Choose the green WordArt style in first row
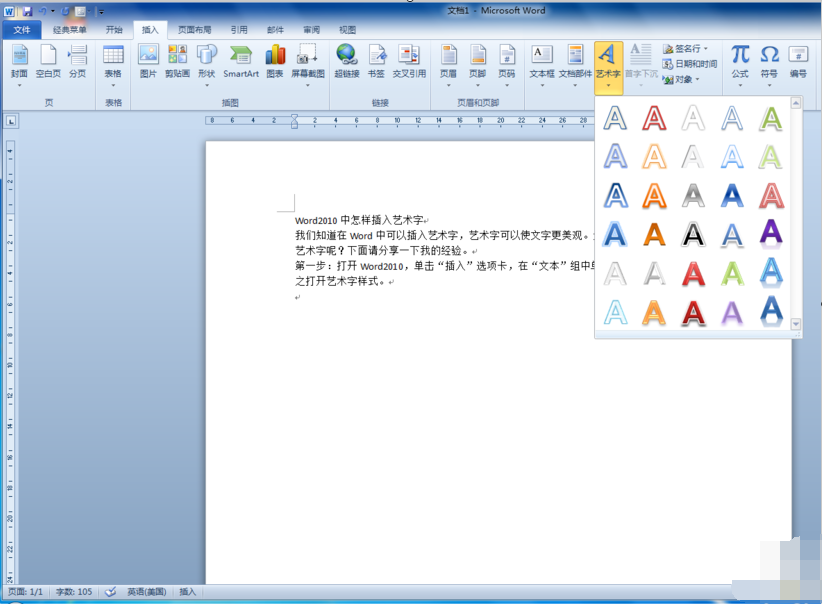The width and height of the screenshot is (822, 604). click(771, 117)
